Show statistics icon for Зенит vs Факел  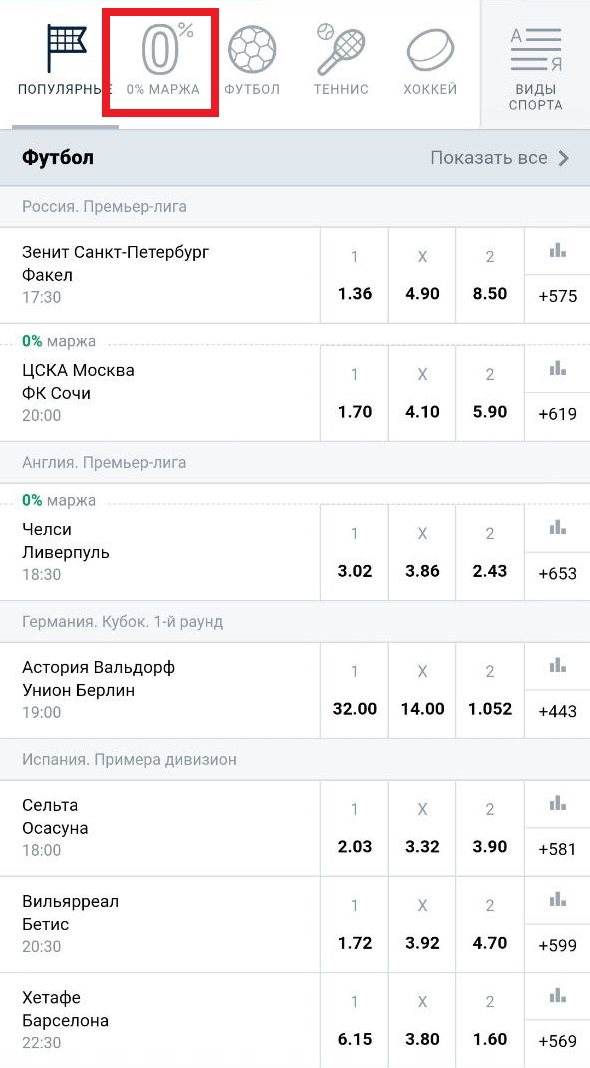coord(557,251)
